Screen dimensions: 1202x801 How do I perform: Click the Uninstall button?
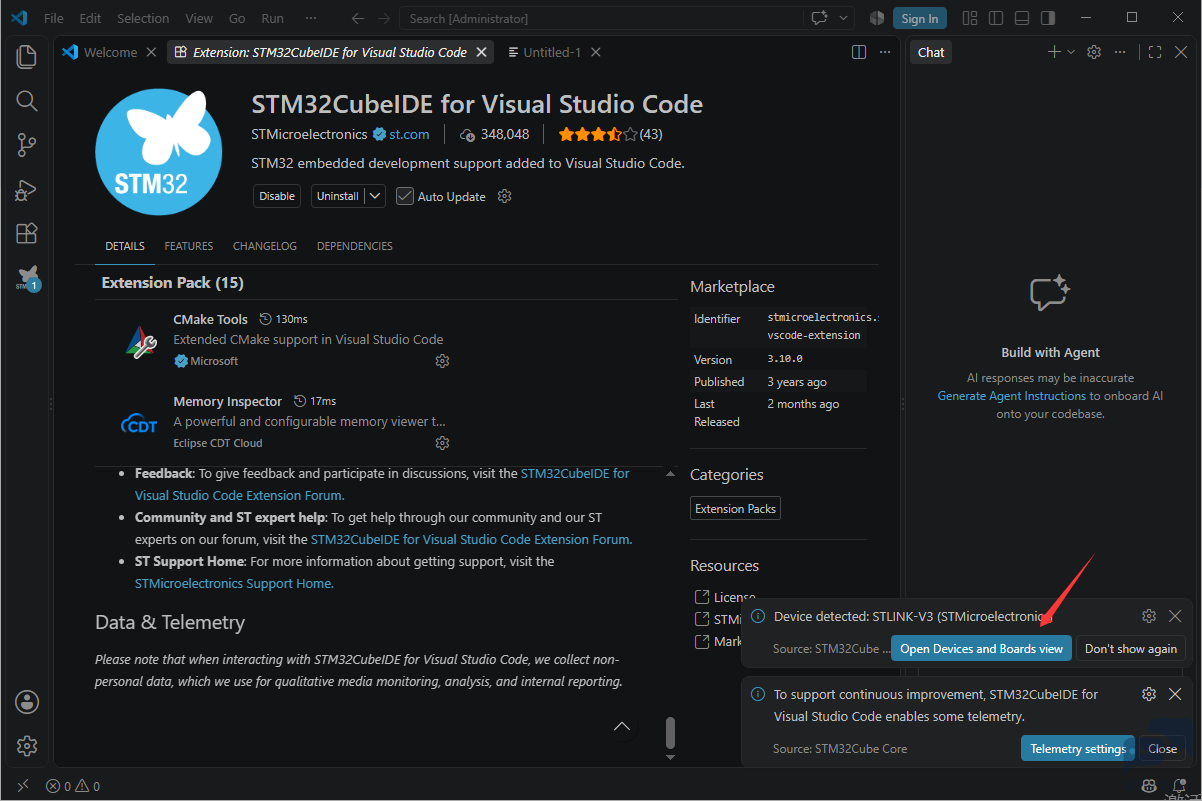point(338,196)
